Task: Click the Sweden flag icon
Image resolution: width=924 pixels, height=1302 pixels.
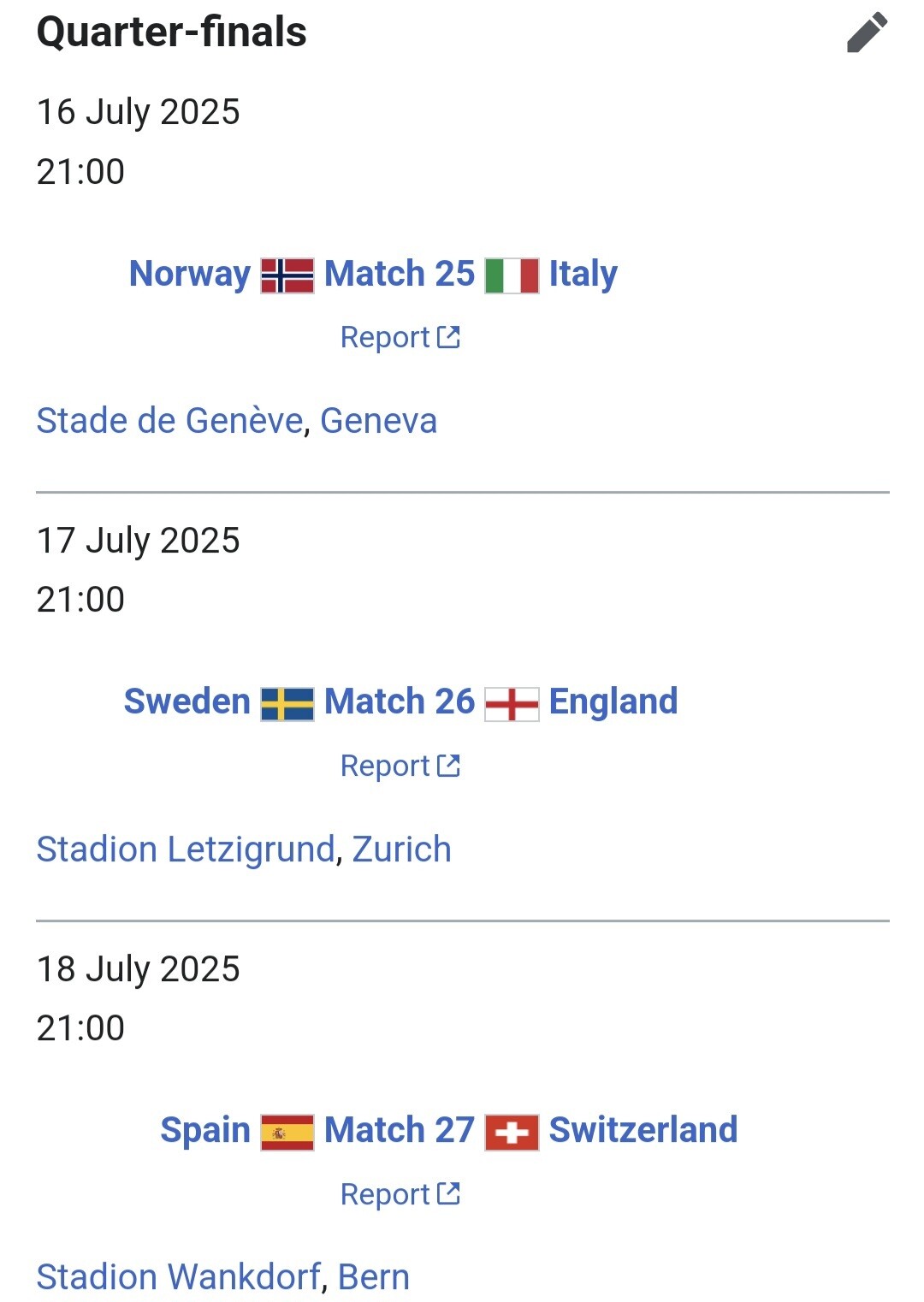Action: click(x=287, y=704)
